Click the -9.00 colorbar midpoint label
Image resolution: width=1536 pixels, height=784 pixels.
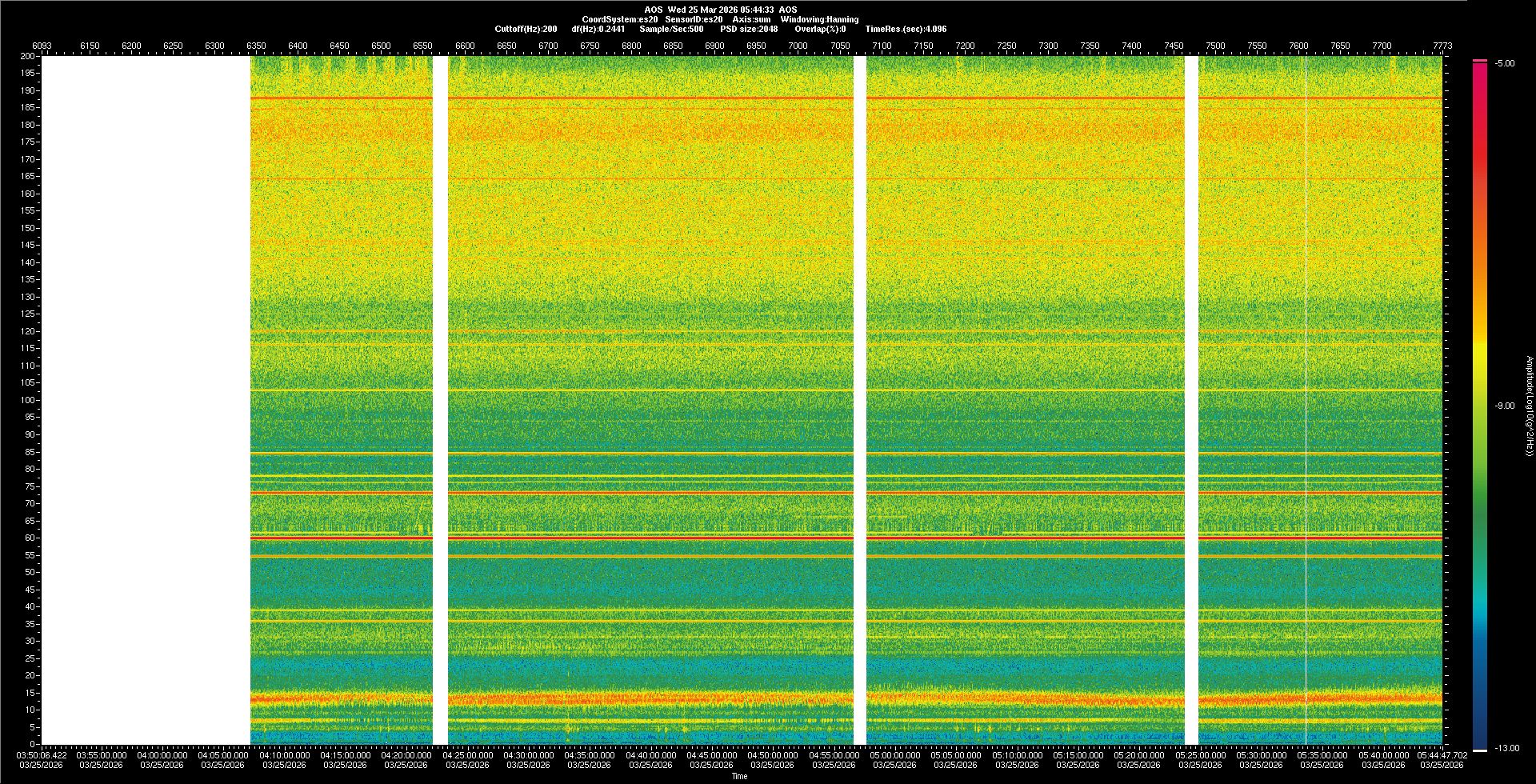[x=1504, y=406]
